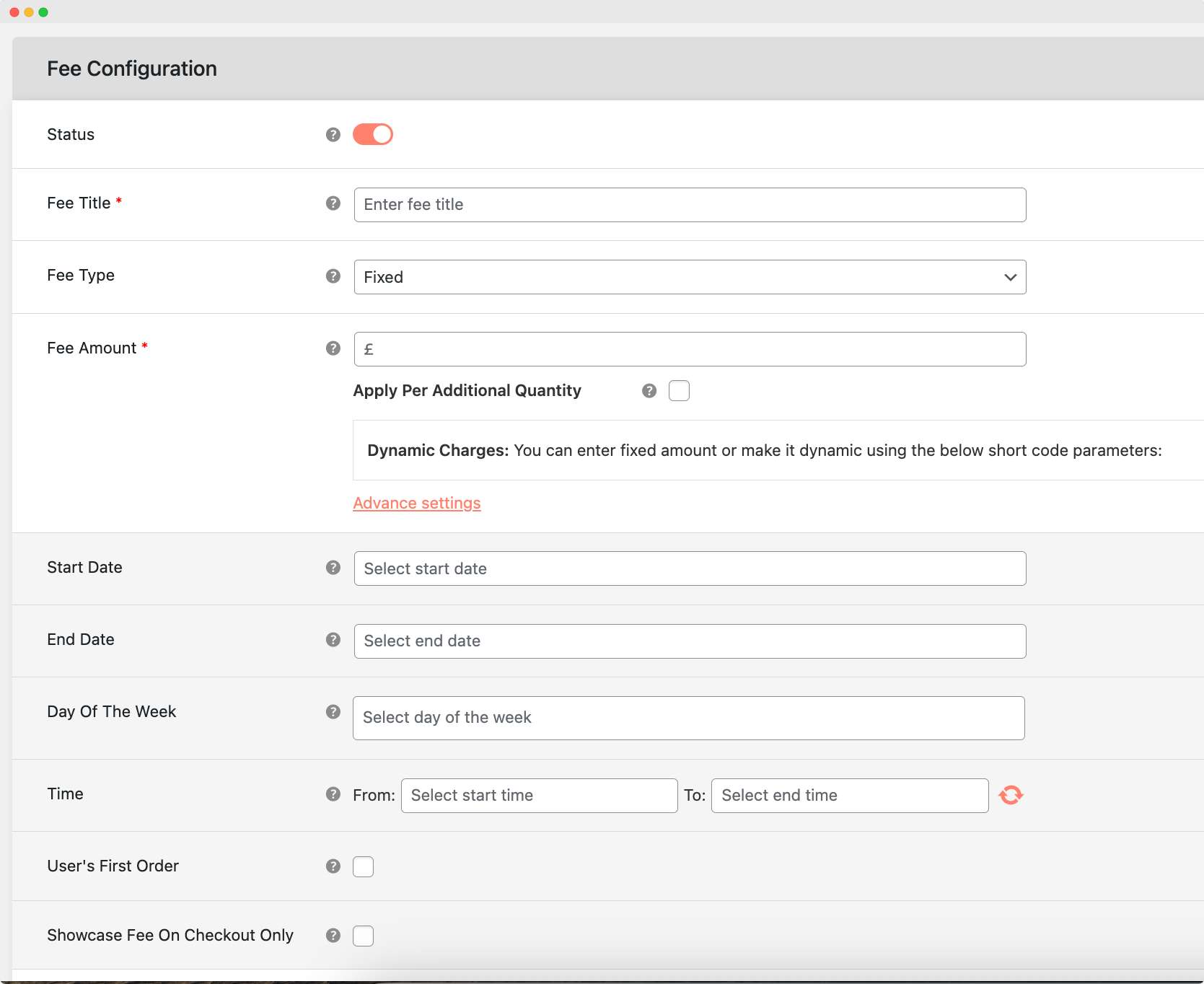Click the help icon next to Fee Title
1204x984 pixels.
tap(333, 203)
